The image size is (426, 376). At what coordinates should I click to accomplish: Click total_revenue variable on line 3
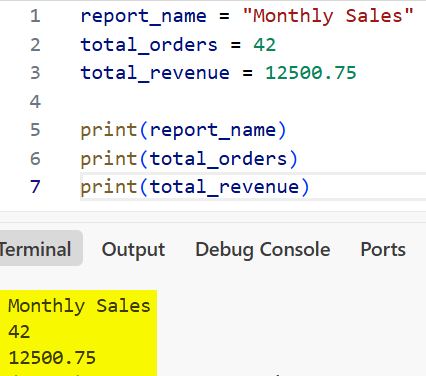point(155,73)
